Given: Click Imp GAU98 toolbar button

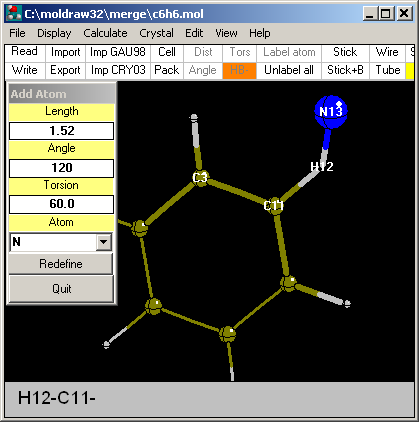Looking at the screenshot, I should pyautogui.click(x=118, y=52).
